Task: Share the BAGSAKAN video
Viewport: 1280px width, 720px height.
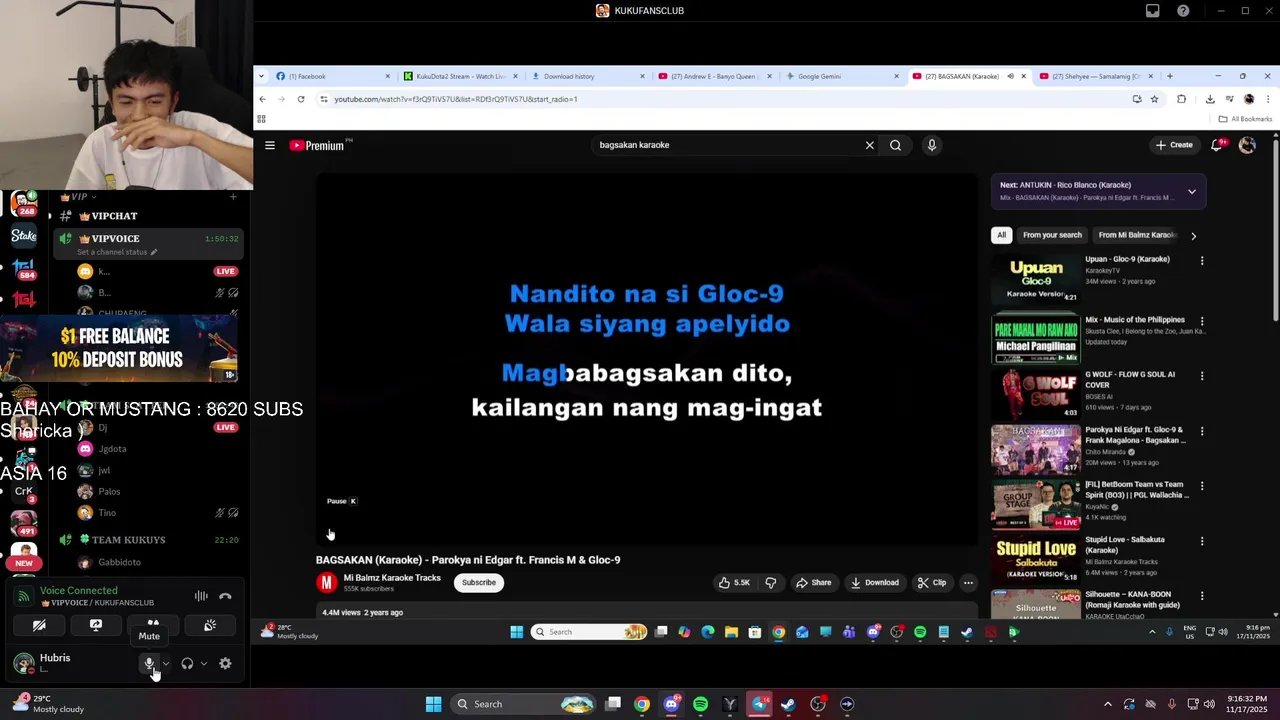Action: [x=813, y=583]
